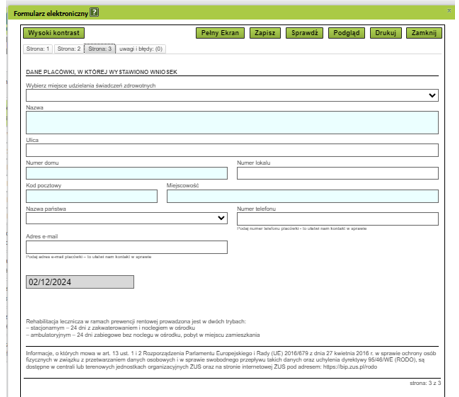Focus the Nazwa text field
Viewport: 459px width, 397px height.
[232, 123]
